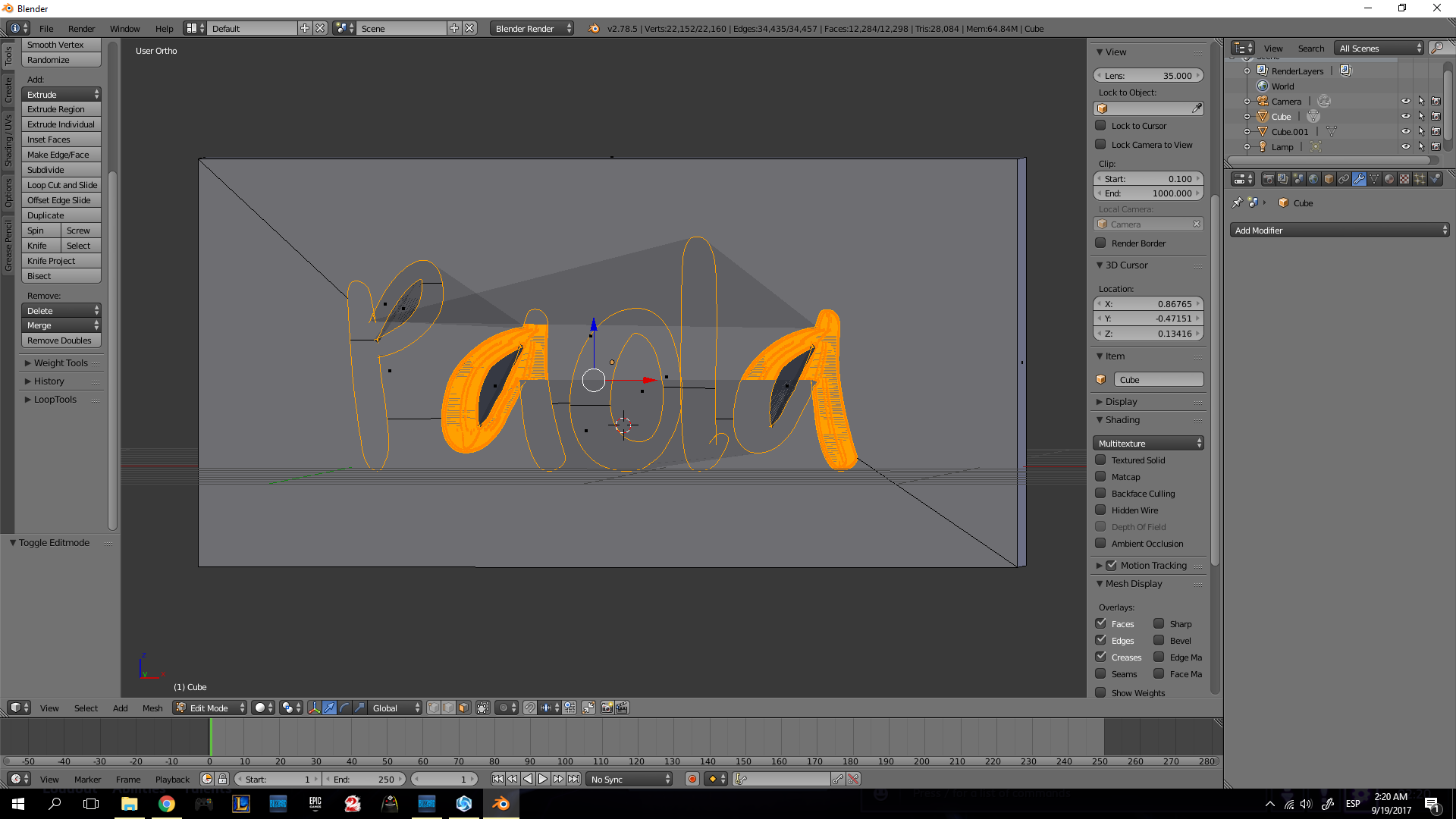The image size is (1456, 819).
Task: Click the outliner search magnifier icon
Action: [1436, 48]
